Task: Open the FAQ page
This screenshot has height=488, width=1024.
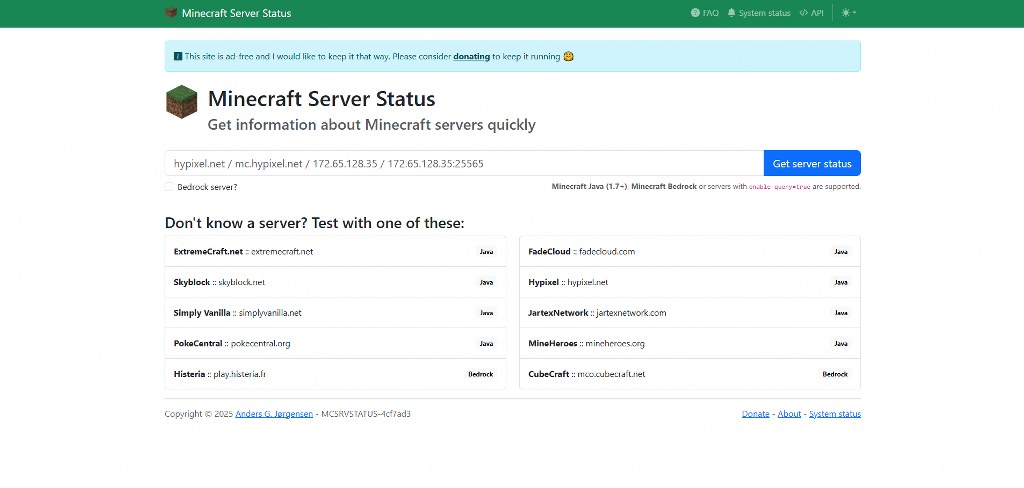Action: [704, 13]
